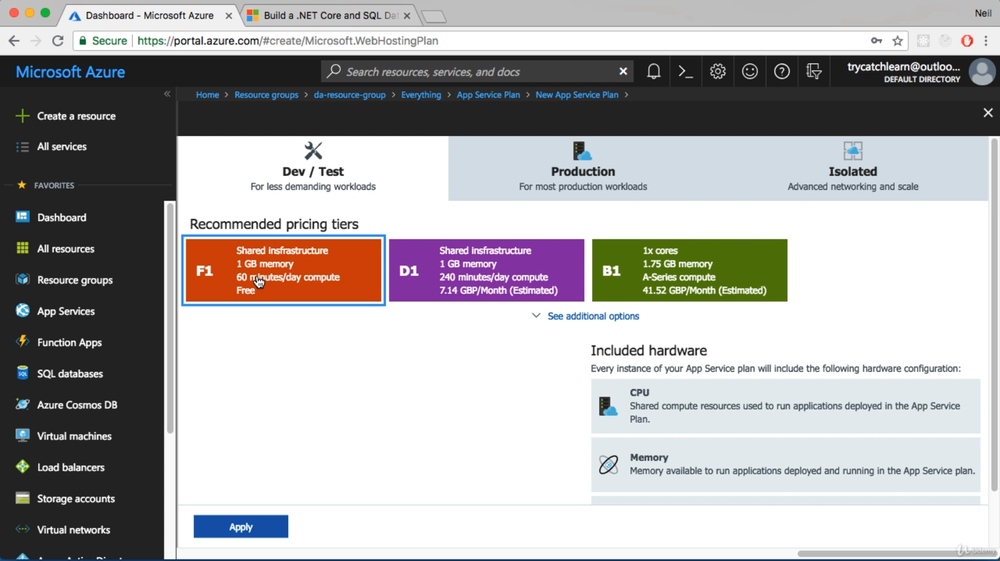The image size is (1000, 561).
Task: Launch Cloud Shell from the top bar
Action: coord(686,71)
